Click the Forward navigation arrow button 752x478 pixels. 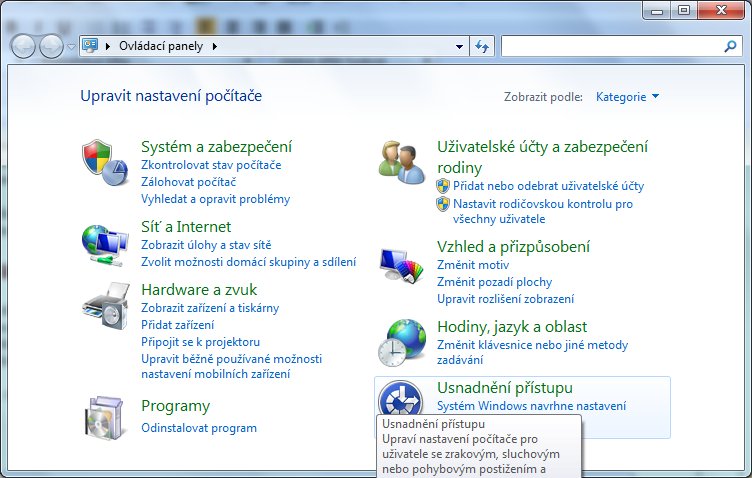pyautogui.click(x=51, y=47)
